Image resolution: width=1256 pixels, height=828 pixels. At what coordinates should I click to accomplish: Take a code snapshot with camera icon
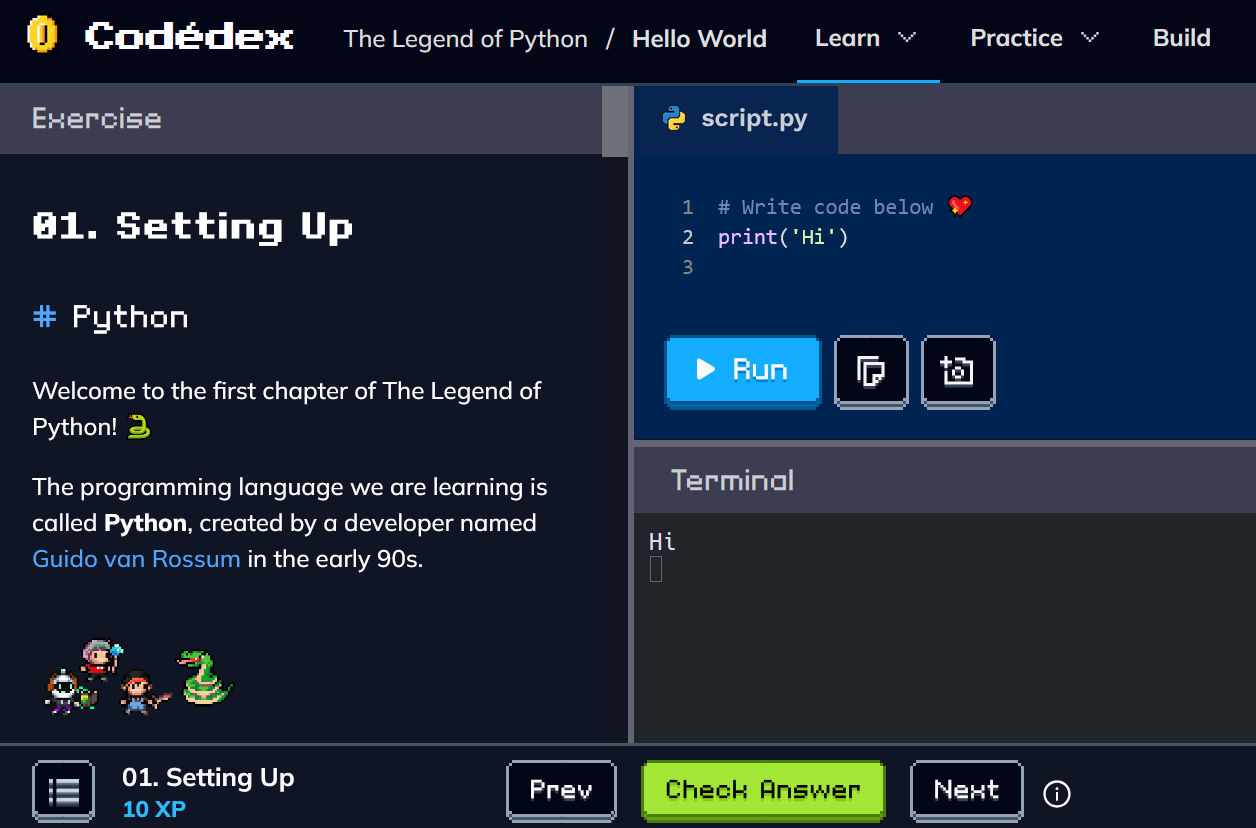[958, 372]
